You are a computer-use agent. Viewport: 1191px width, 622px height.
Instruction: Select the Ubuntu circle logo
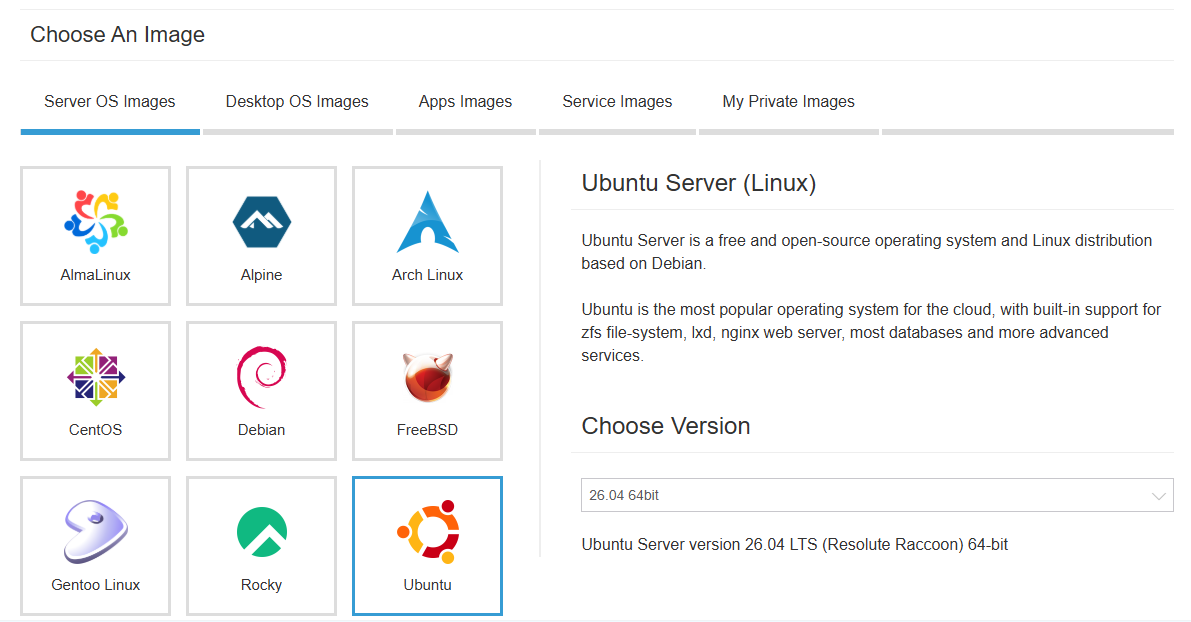(428, 532)
